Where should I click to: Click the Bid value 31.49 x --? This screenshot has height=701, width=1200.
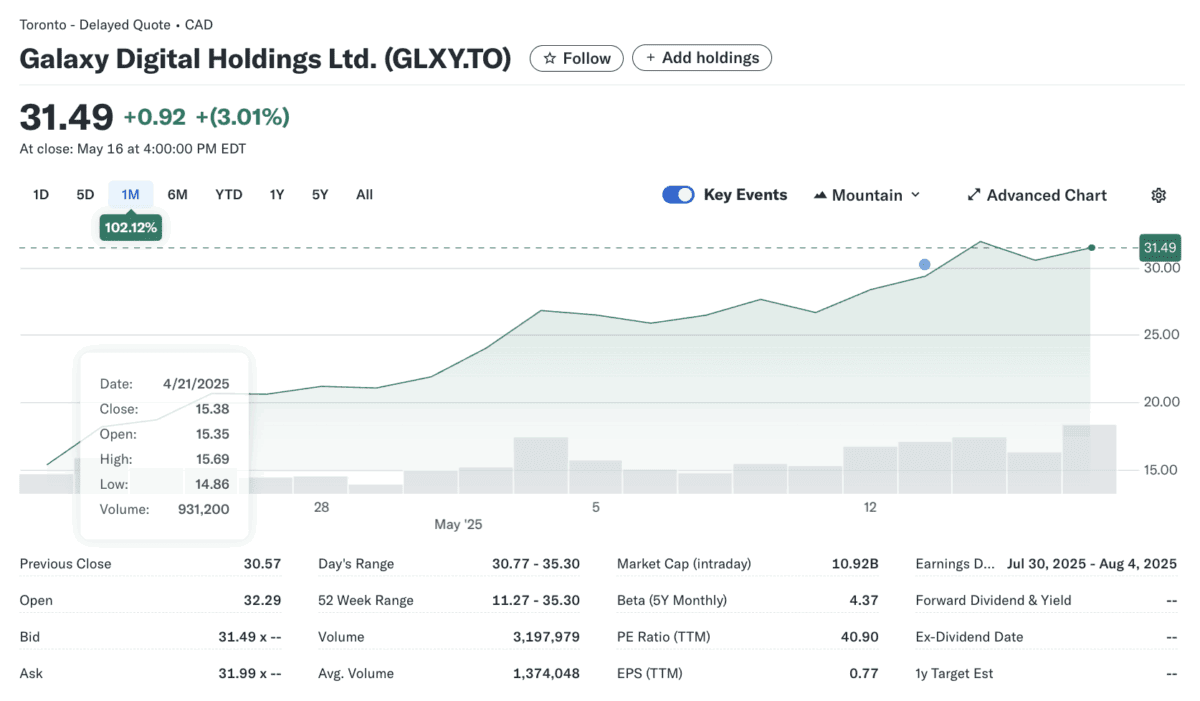click(250, 637)
